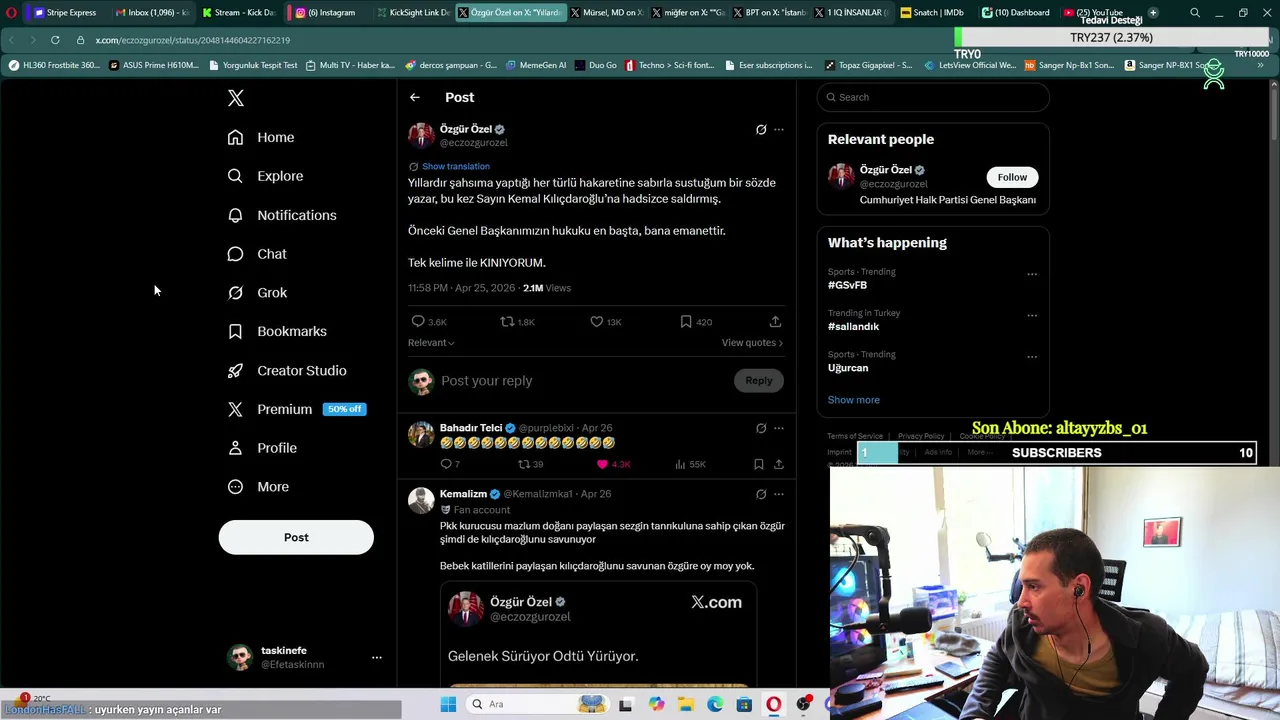This screenshot has width=1280, height=720.
Task: Go to Profile page
Action: (x=262, y=448)
